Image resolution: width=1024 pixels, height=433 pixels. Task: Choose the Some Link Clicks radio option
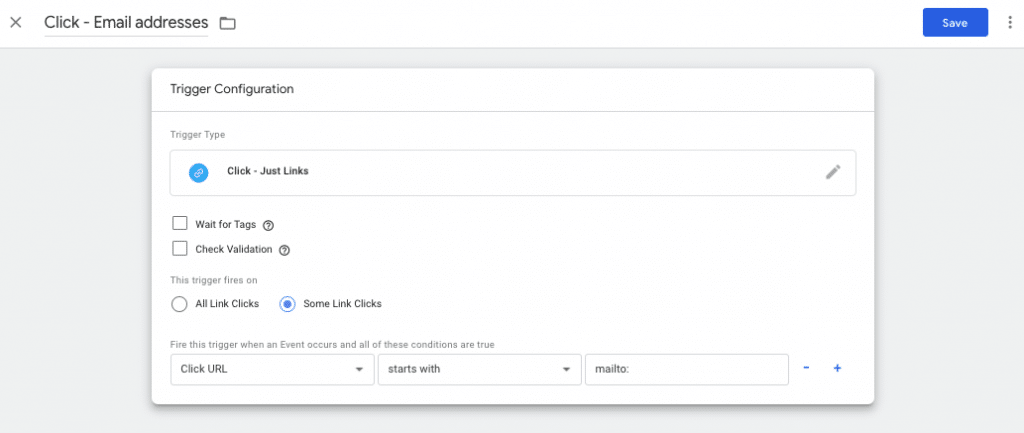[287, 303]
